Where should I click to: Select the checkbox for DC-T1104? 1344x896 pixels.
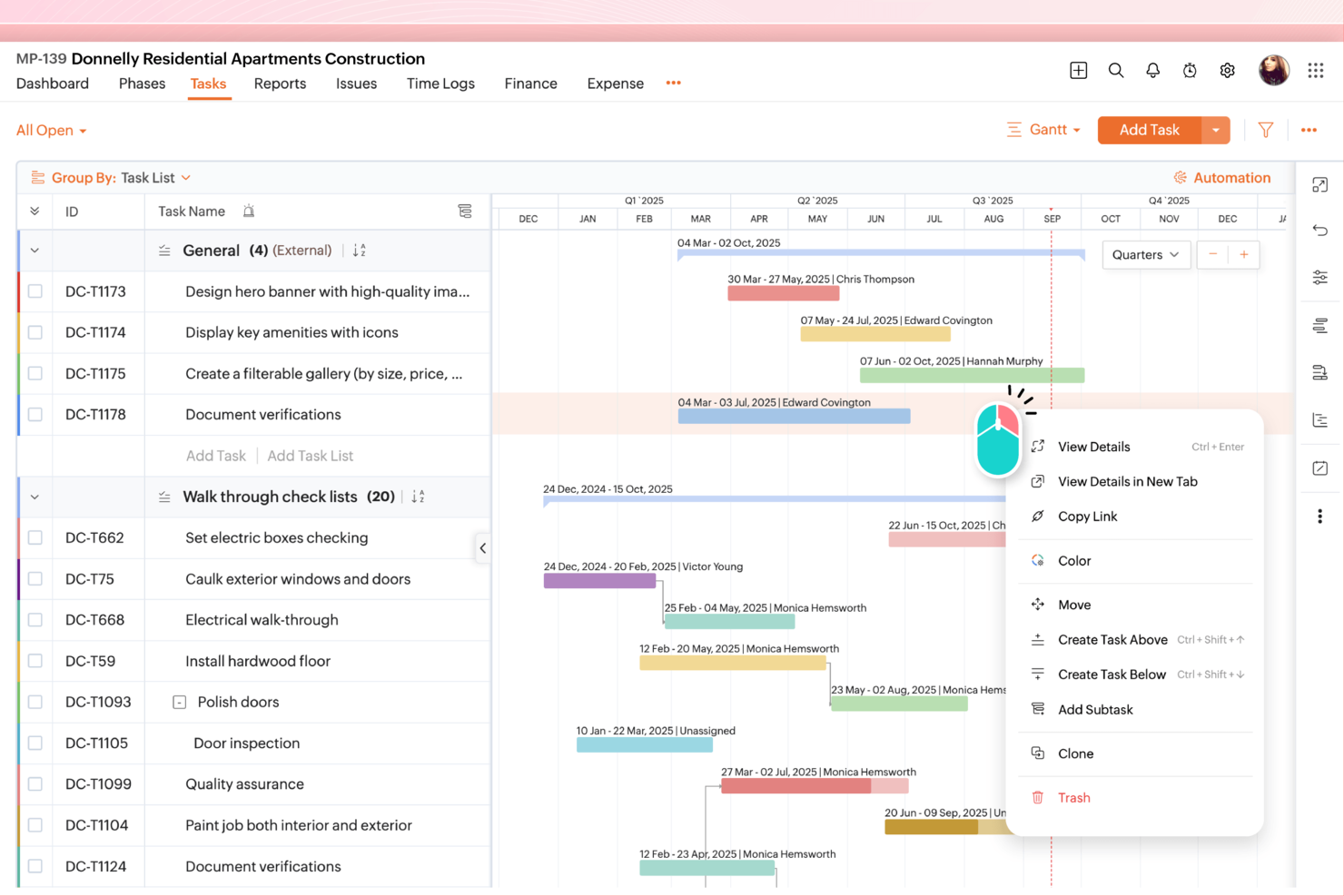(35, 825)
